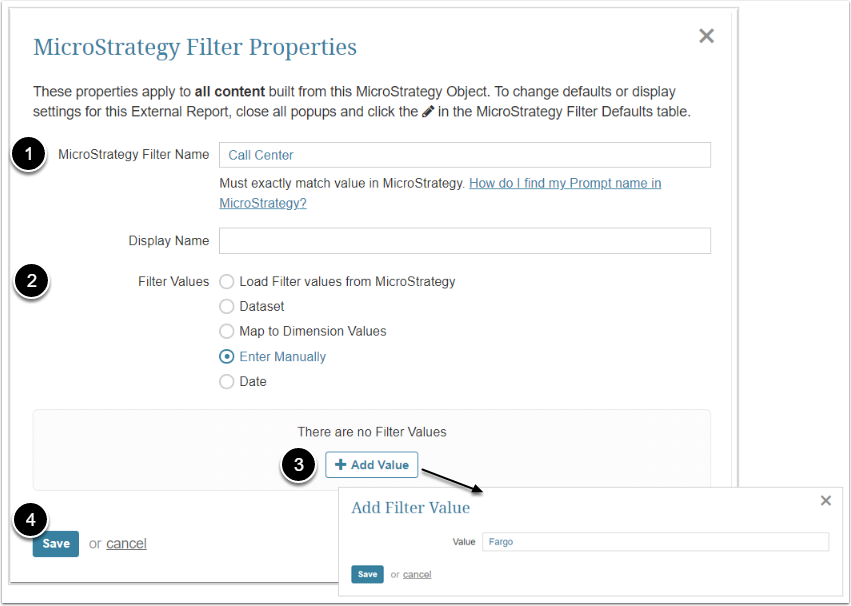Select Map to Dimension Values radio button

(227, 331)
